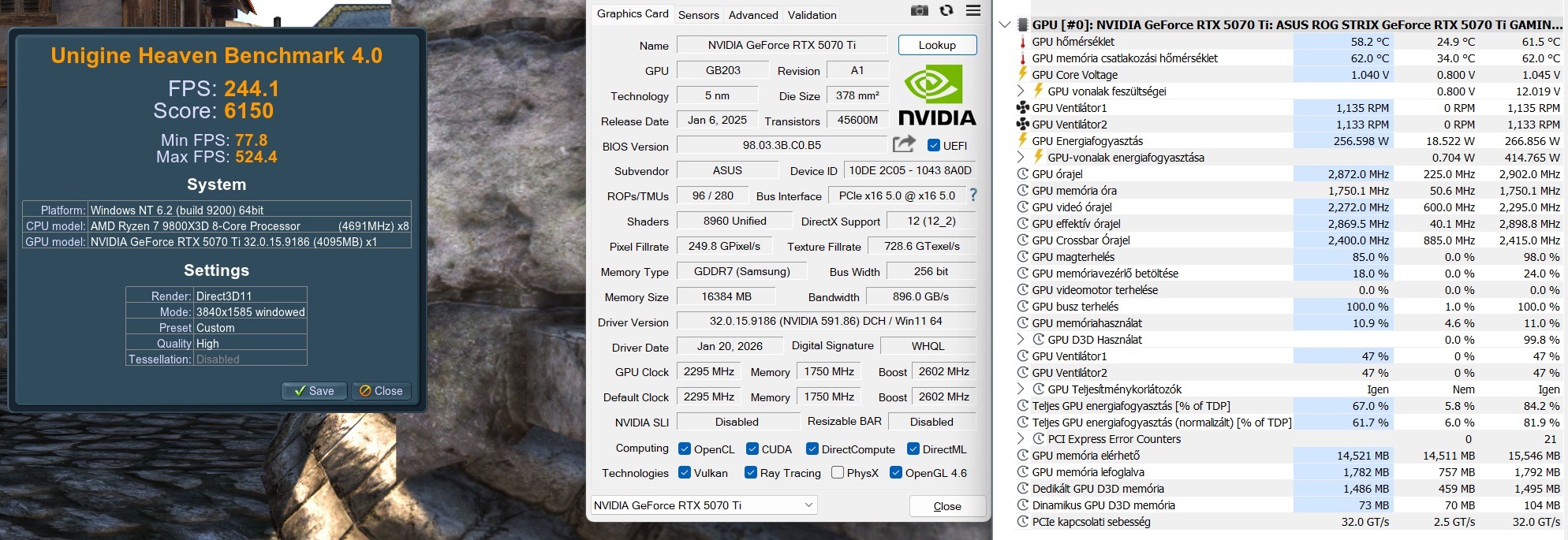
Task: Click the thermometer icon for GPU hőmérséklet
Action: (1023, 42)
